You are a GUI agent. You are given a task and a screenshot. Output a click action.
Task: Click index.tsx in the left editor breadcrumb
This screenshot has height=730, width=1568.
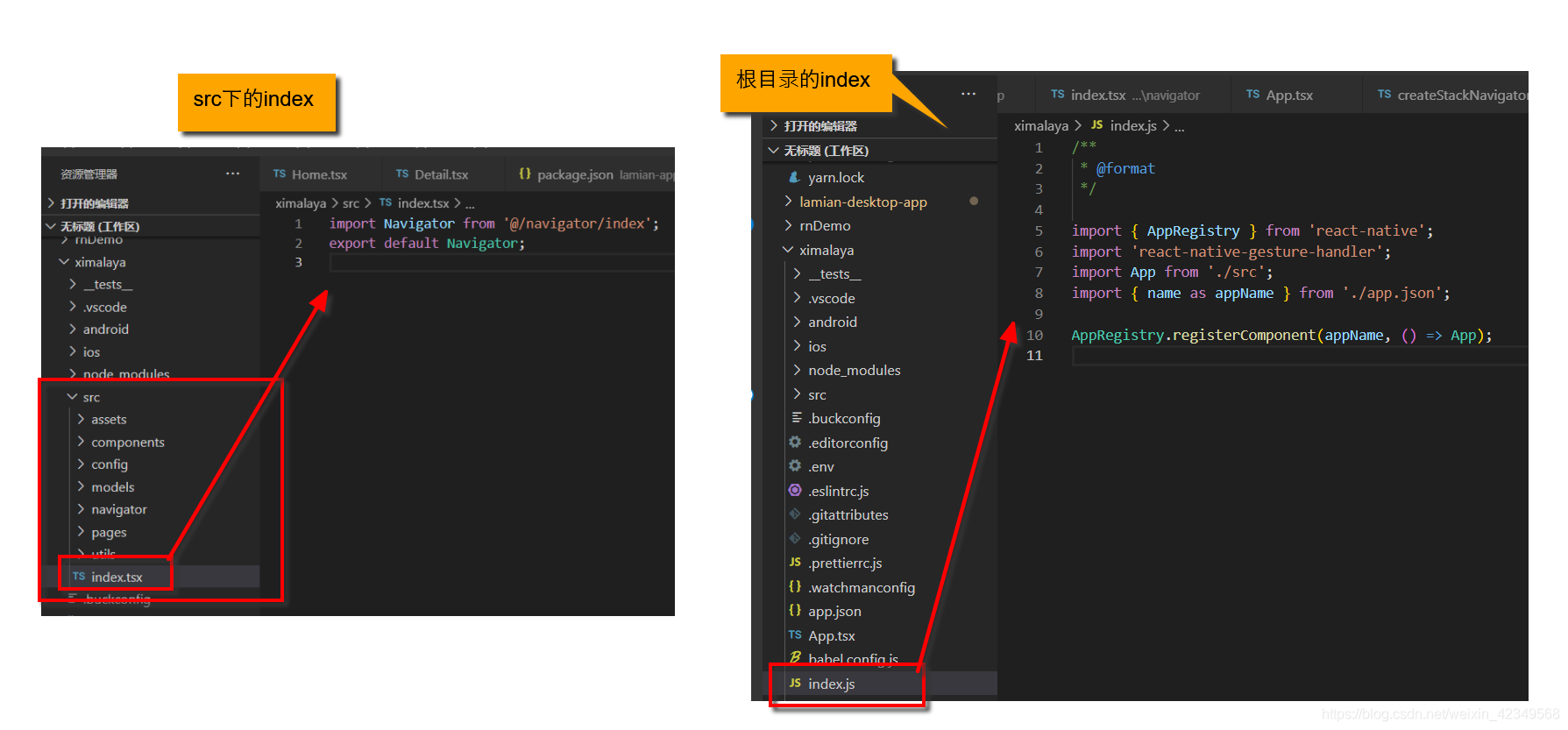click(x=423, y=203)
